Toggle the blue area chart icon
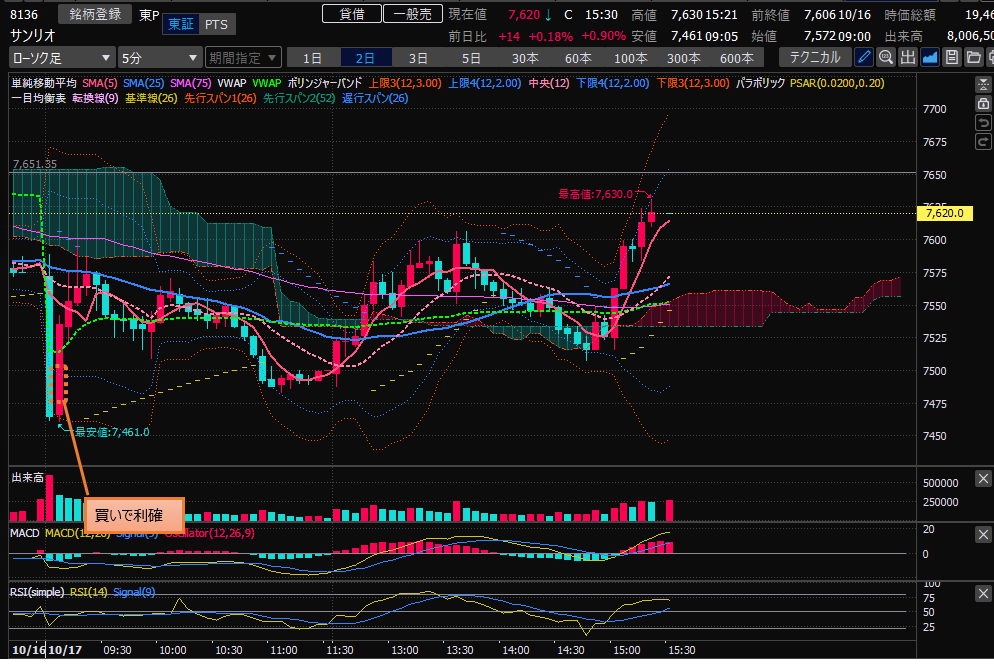Screen dimensions: 994x664 pos(930,57)
